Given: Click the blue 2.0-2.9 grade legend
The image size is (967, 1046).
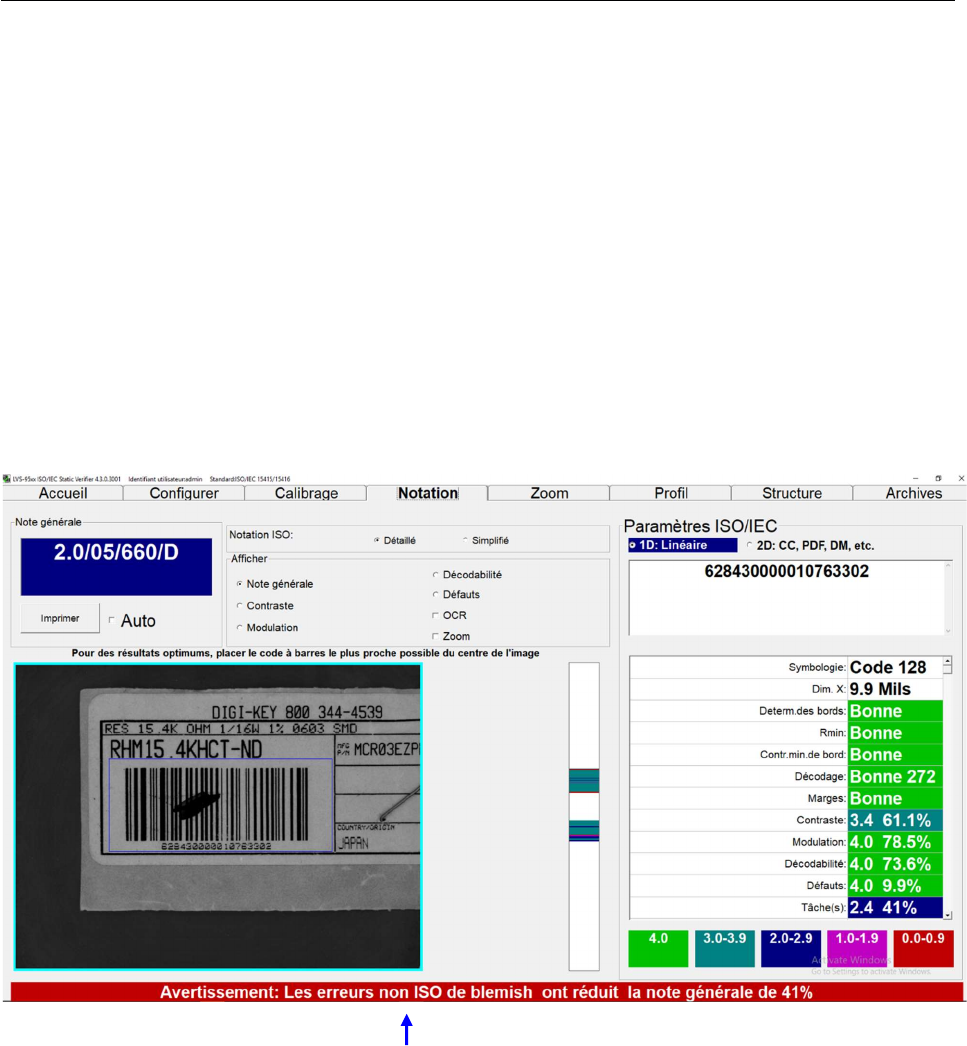Looking at the screenshot, I should pos(790,948).
